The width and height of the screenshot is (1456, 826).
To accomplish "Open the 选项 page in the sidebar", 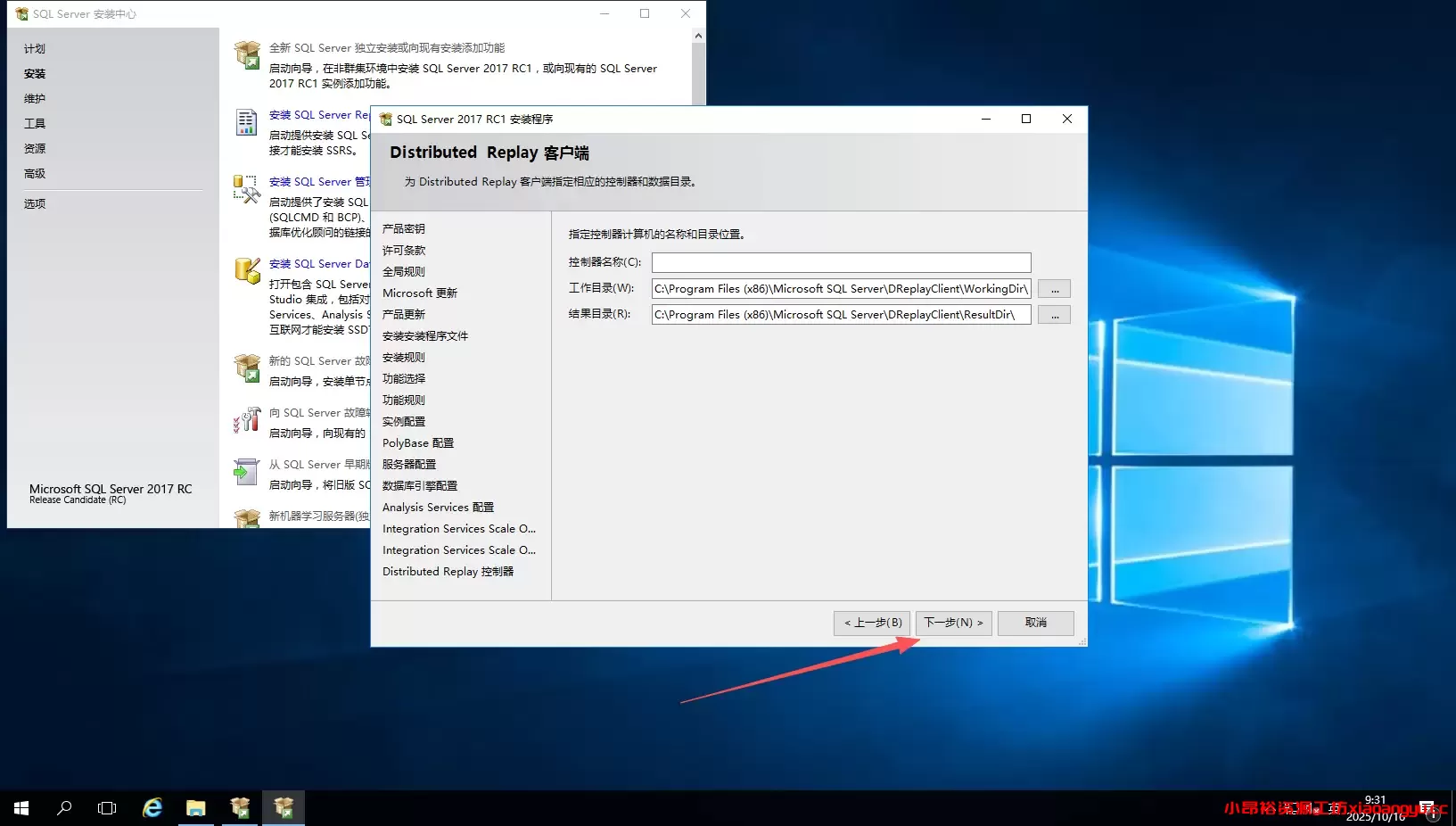I will tap(35, 202).
